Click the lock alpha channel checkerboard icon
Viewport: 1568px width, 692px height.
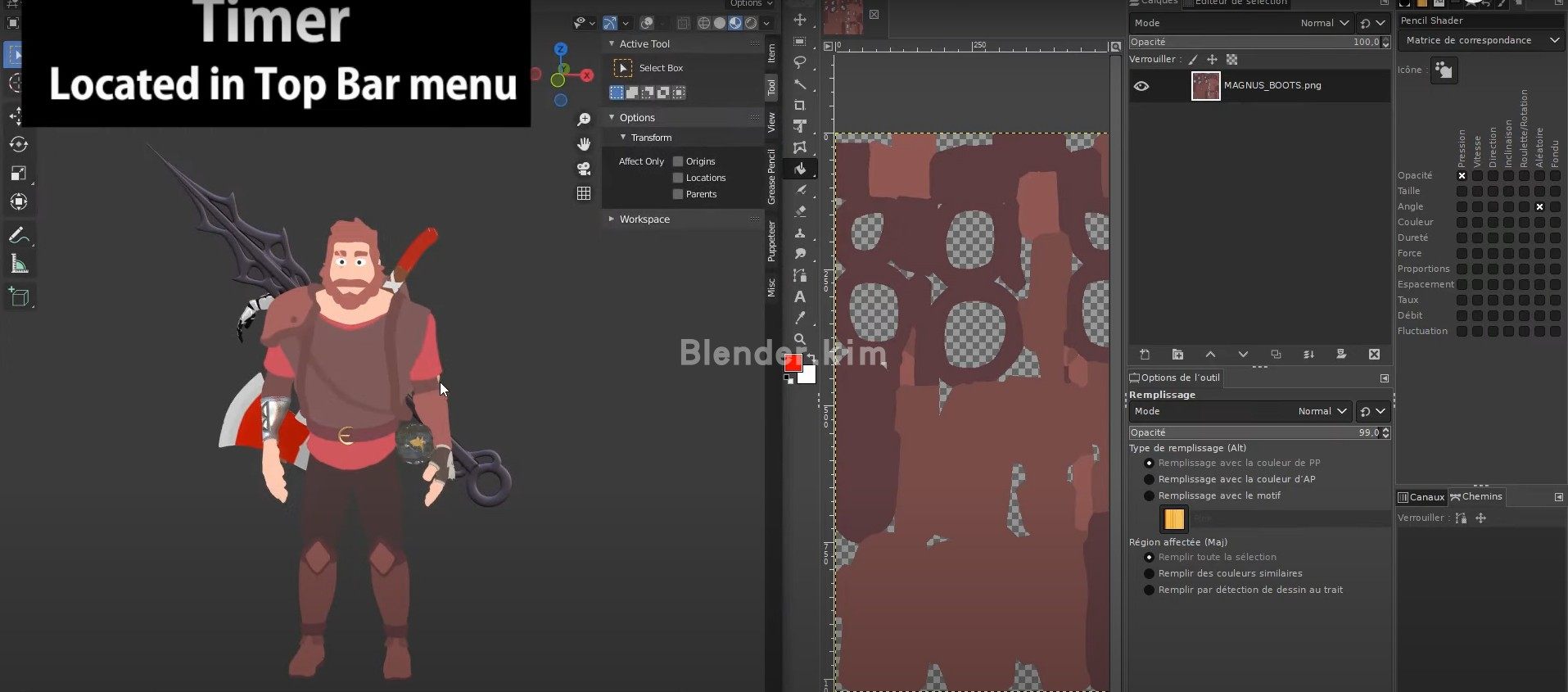coord(1232,60)
